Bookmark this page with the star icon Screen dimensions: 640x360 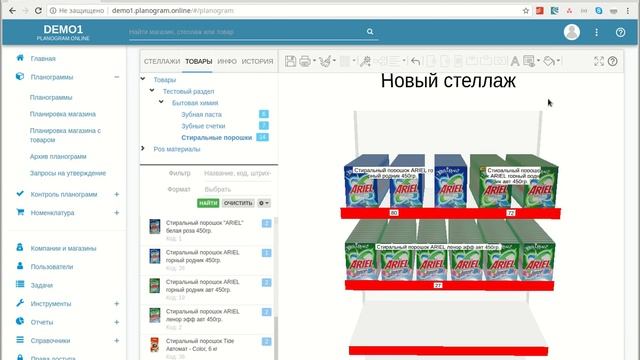click(x=526, y=11)
